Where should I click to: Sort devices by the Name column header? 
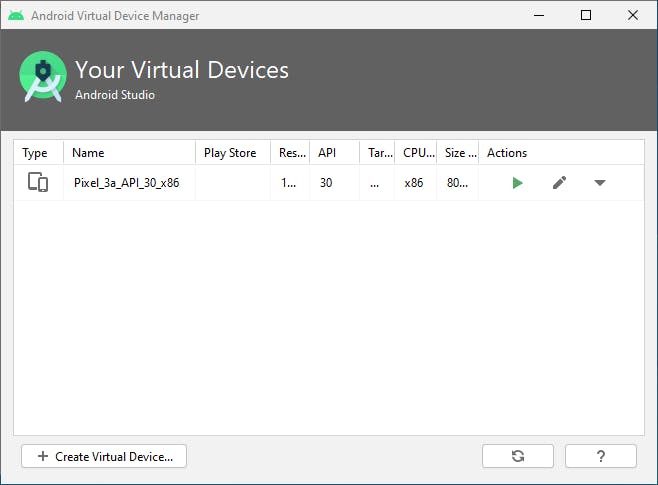click(x=129, y=153)
